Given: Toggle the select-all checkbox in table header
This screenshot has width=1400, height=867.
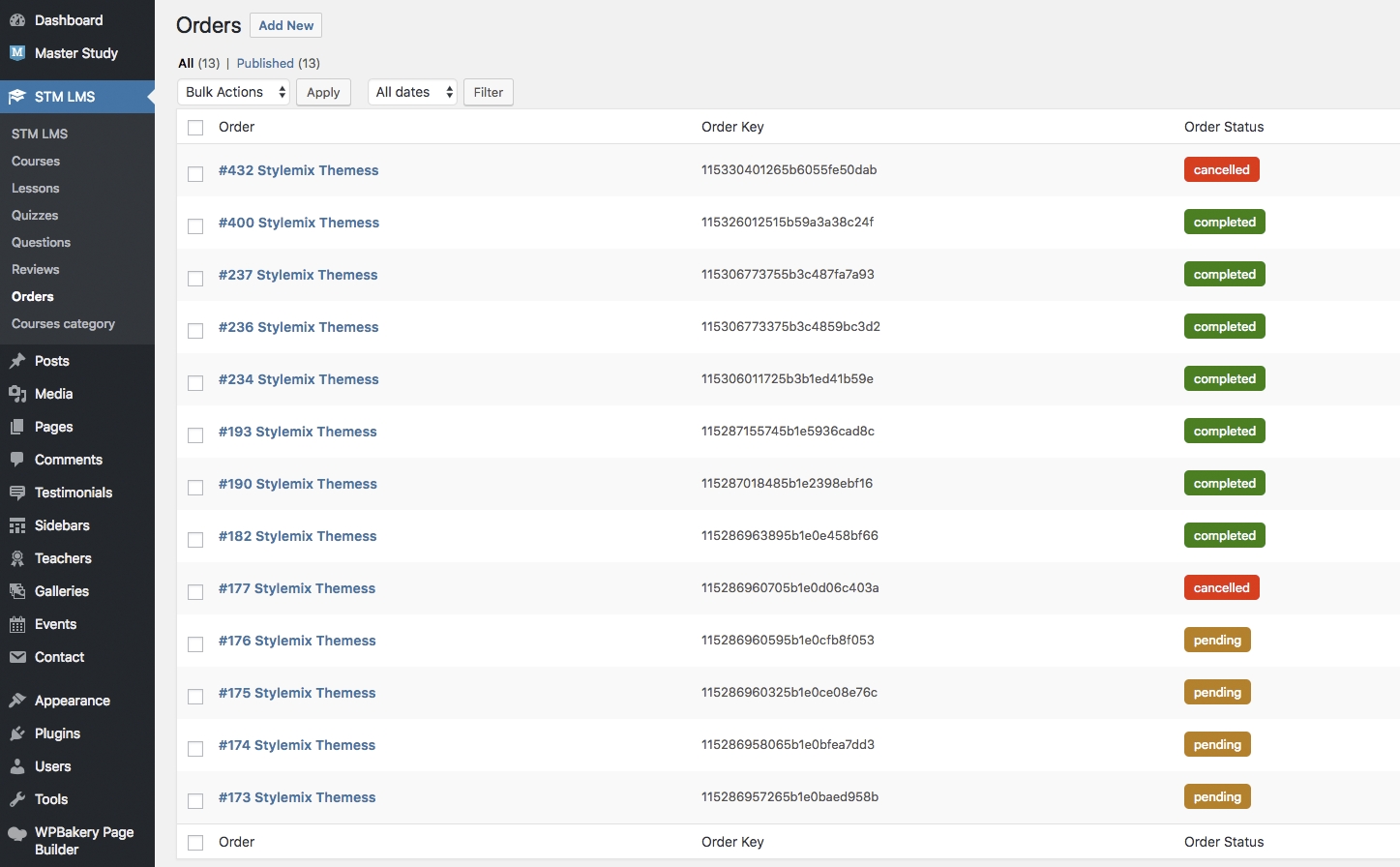Looking at the screenshot, I should 195,128.
